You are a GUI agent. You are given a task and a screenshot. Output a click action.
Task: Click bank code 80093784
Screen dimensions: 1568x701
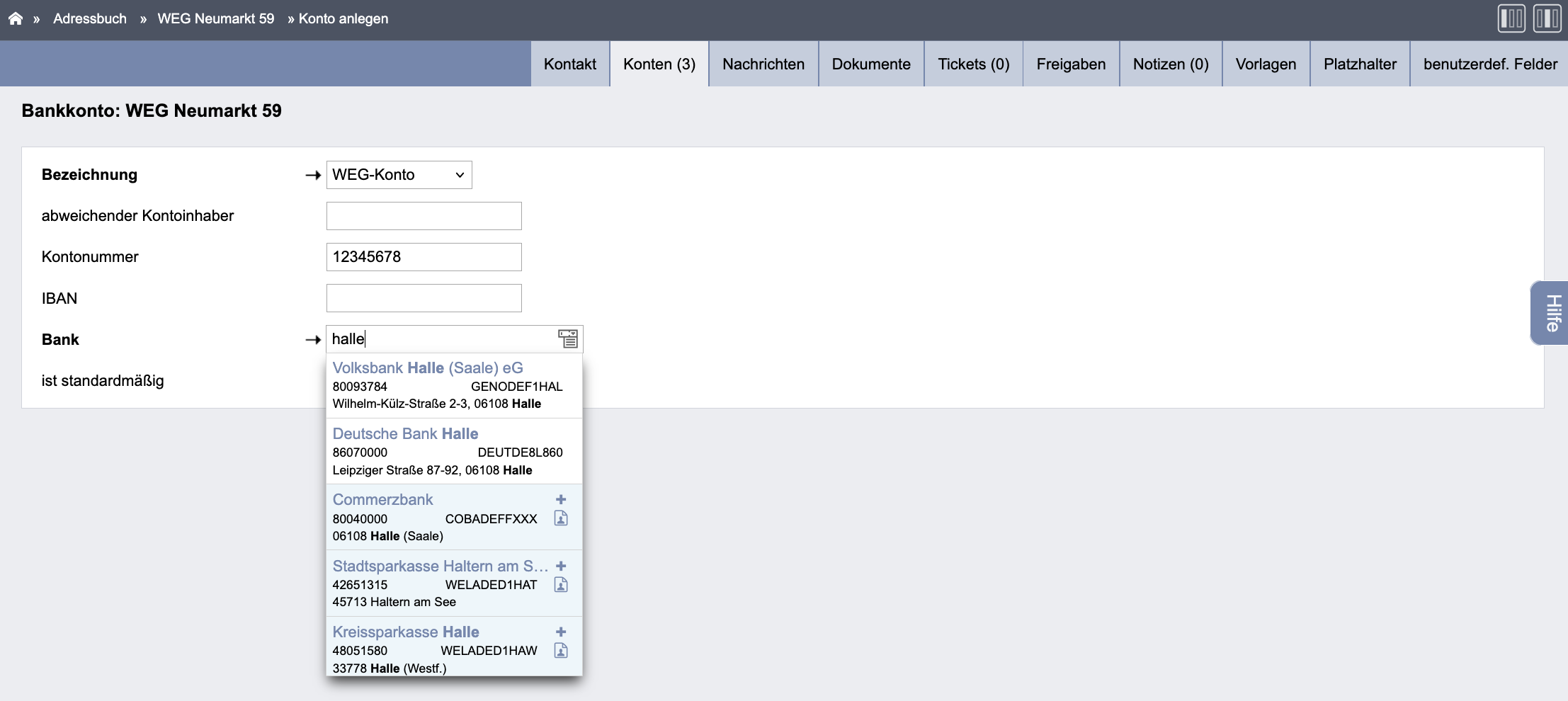[360, 387]
